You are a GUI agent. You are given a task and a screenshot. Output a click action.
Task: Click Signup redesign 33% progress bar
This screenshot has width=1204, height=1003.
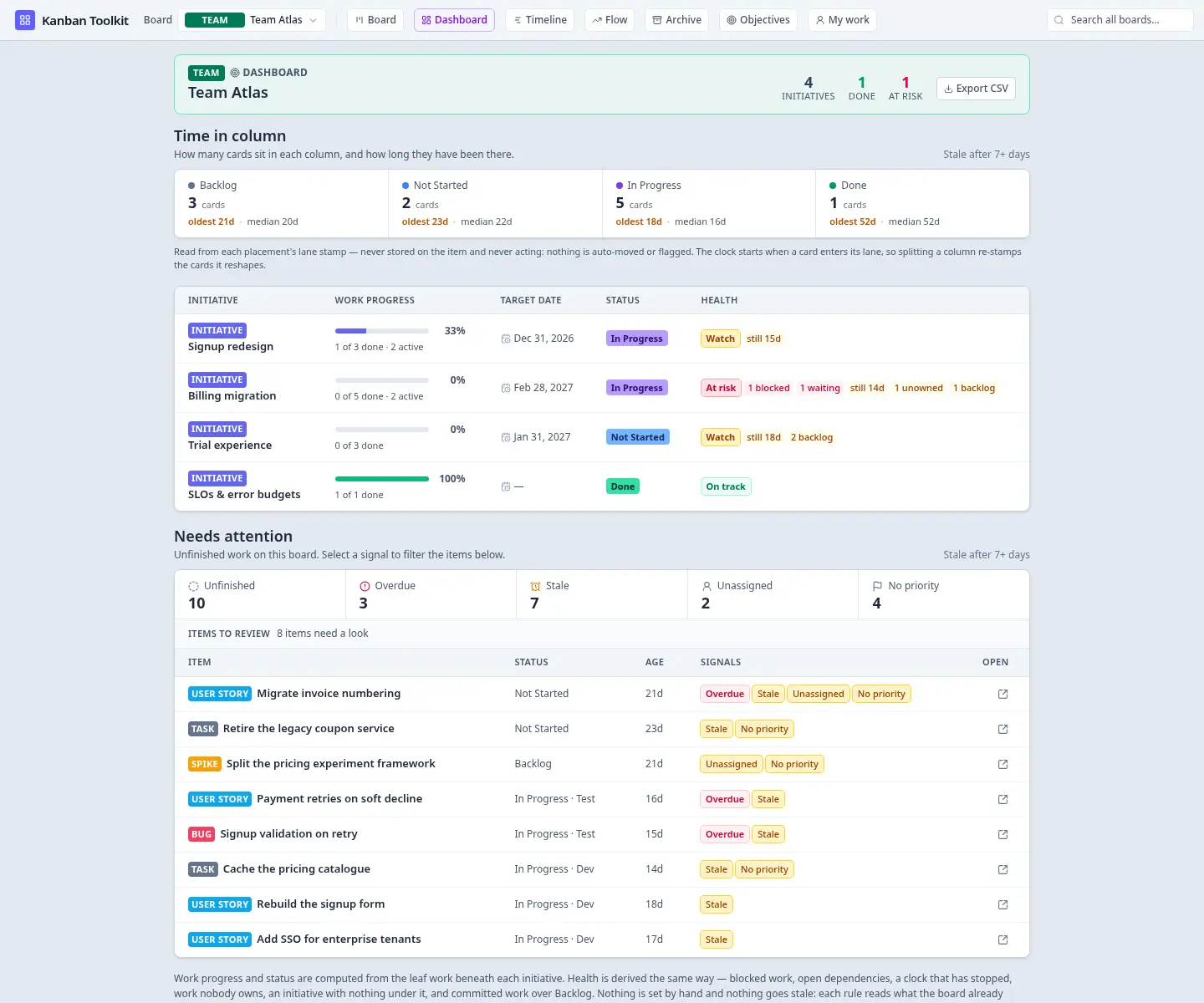coord(382,331)
